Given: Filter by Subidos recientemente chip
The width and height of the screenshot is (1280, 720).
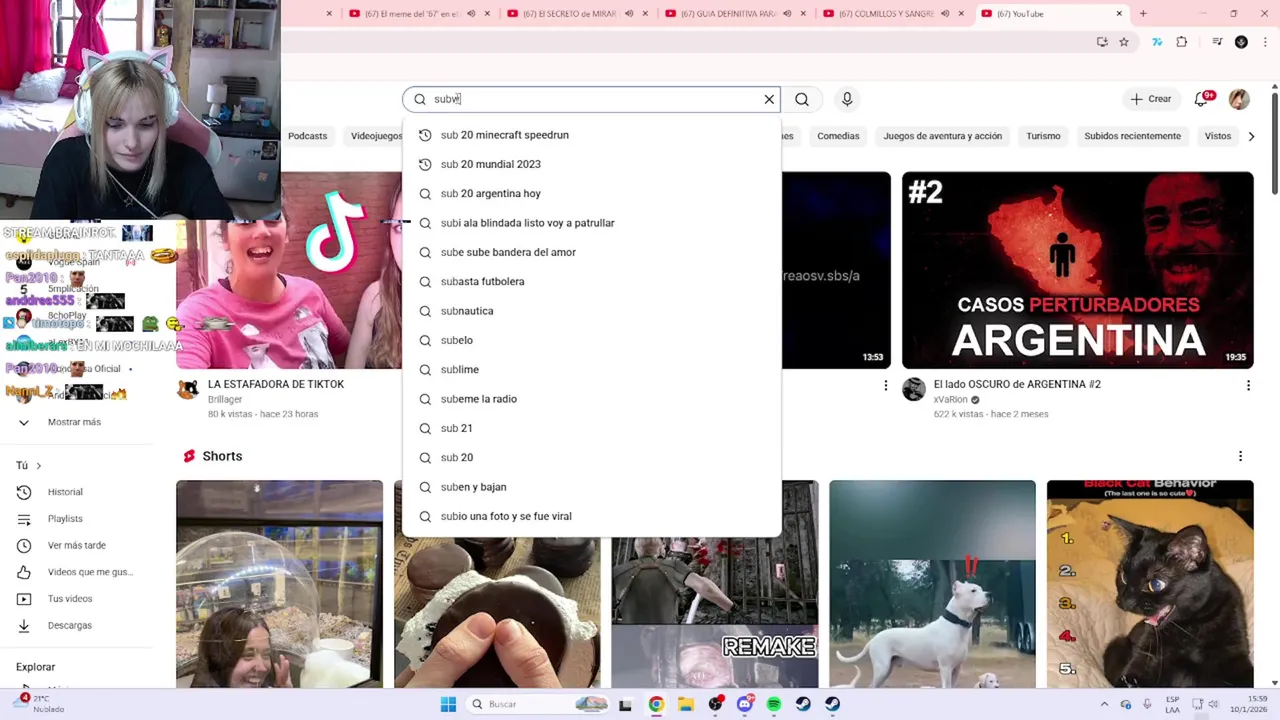Looking at the screenshot, I should point(1132,136).
